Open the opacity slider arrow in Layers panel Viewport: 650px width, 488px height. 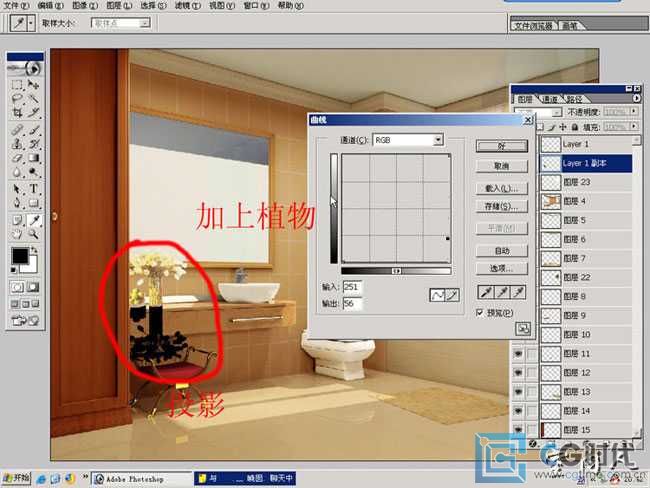[634, 112]
